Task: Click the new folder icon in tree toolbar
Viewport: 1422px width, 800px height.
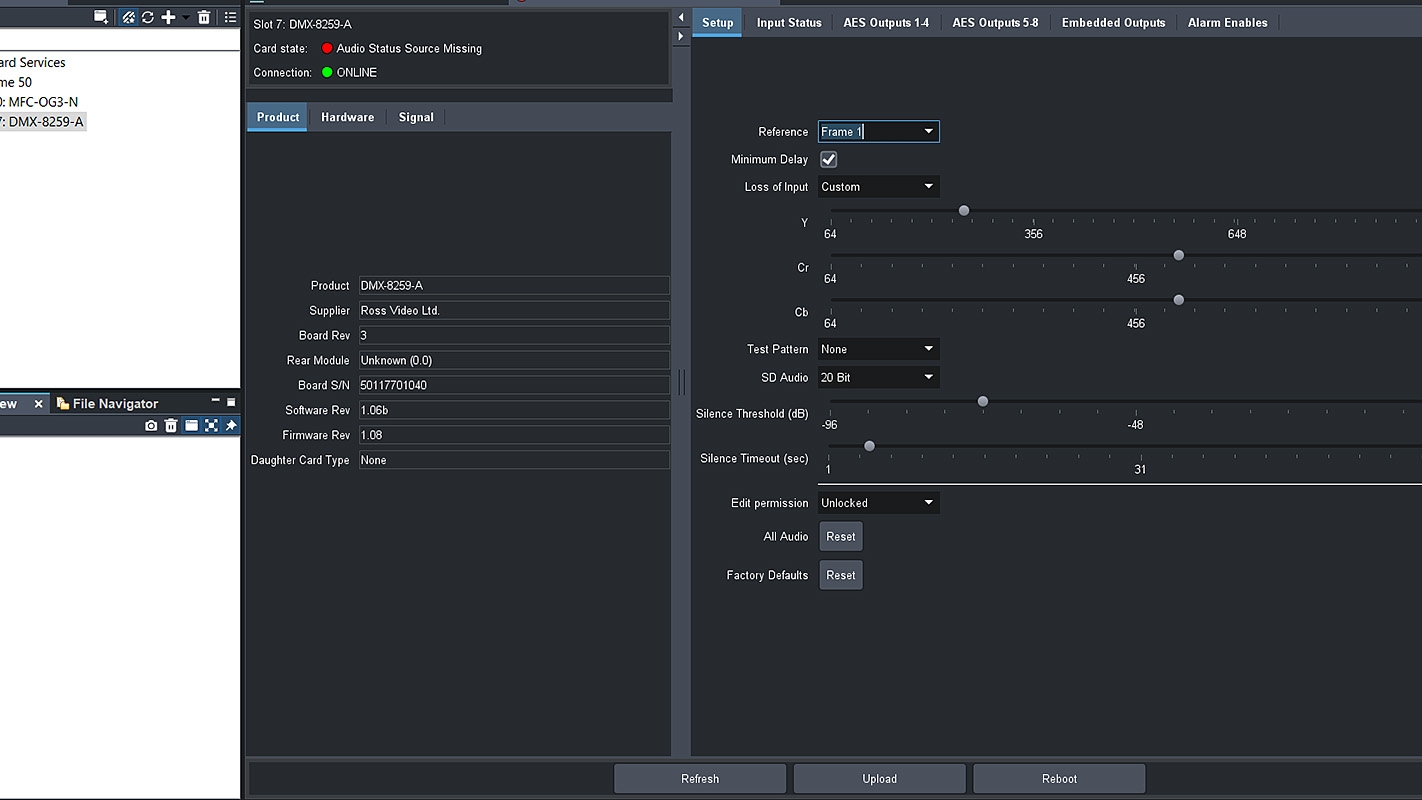Action: tap(101, 17)
